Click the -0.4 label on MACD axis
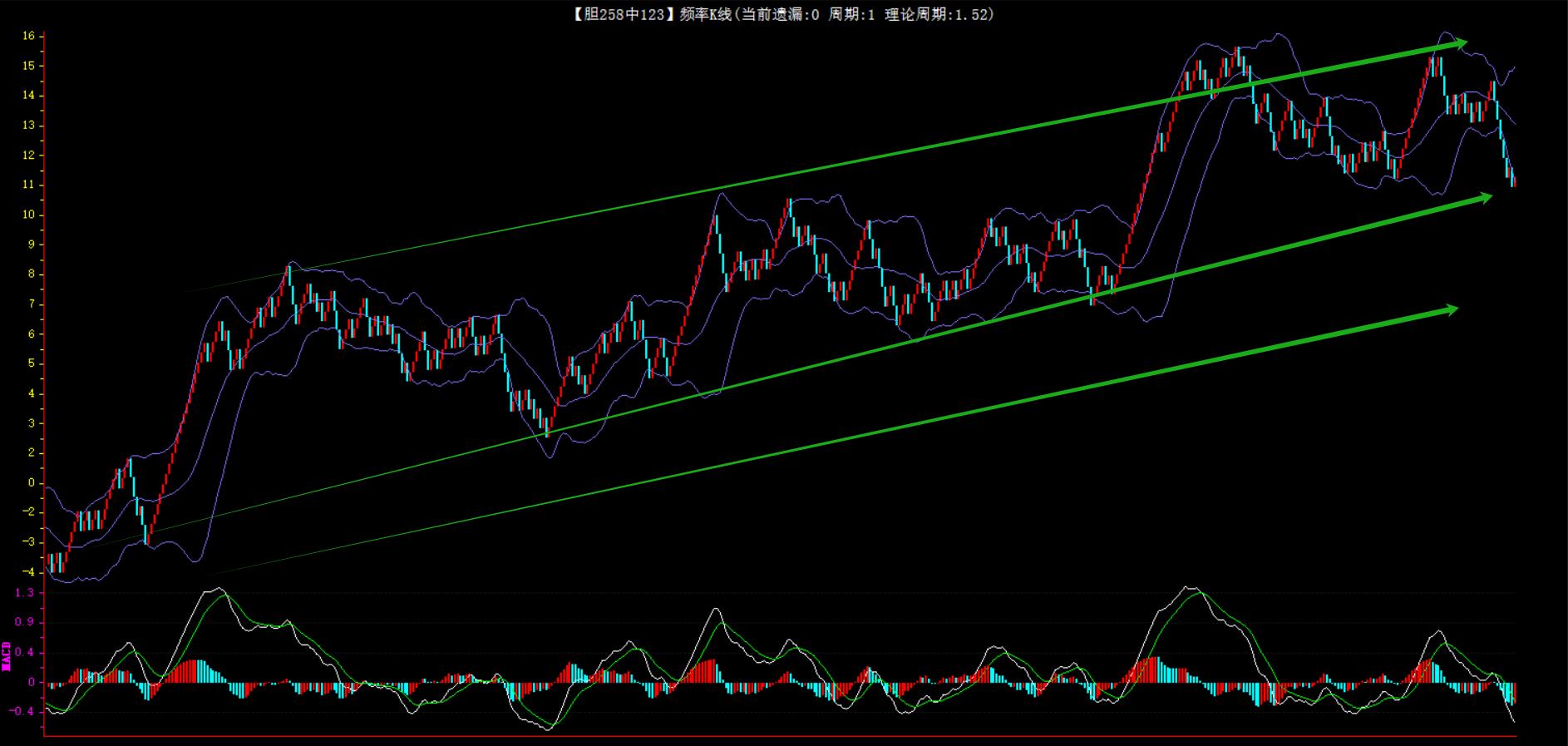 [x=22, y=711]
